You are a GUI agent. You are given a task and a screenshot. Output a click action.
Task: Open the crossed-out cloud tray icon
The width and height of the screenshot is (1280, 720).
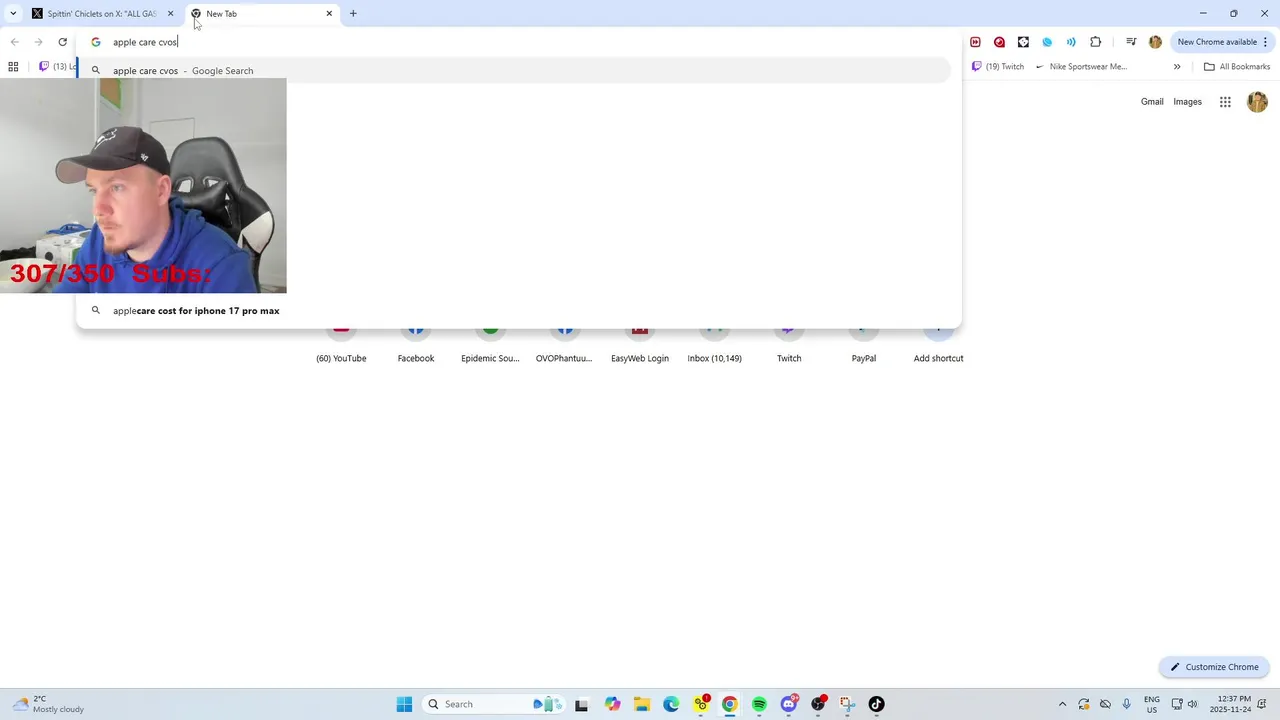coord(1105,704)
